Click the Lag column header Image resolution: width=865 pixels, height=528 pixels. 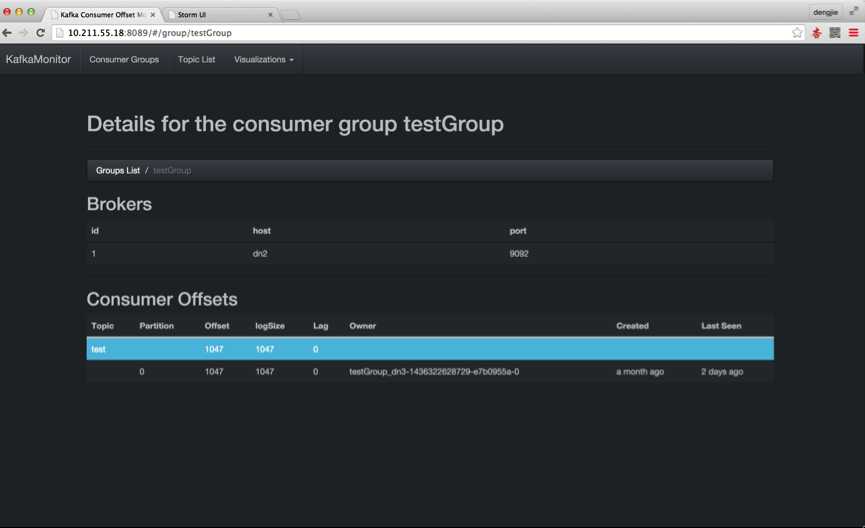point(321,326)
